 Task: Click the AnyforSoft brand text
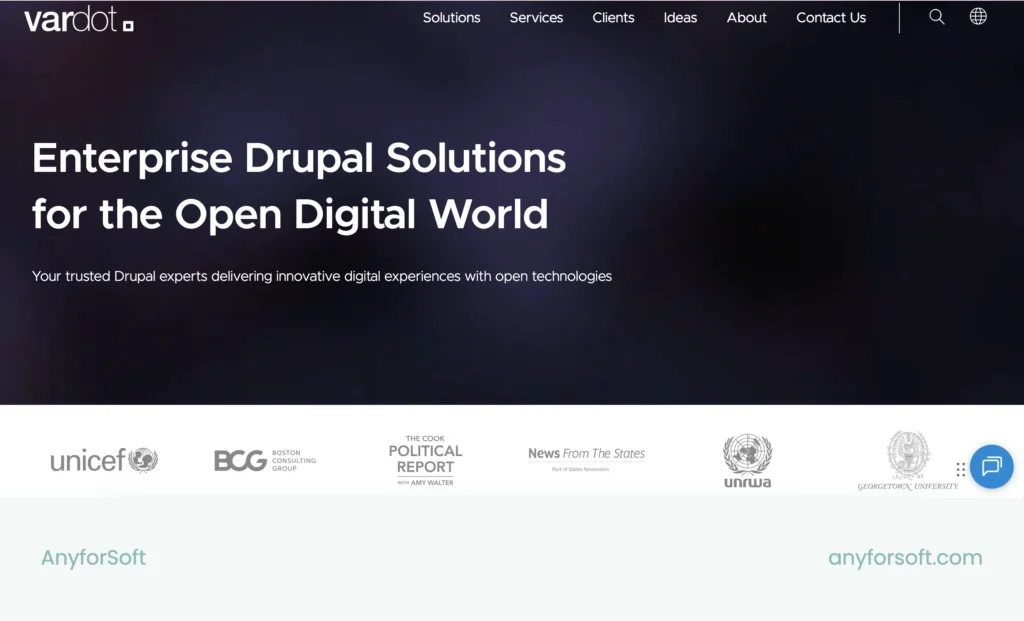(x=93, y=558)
